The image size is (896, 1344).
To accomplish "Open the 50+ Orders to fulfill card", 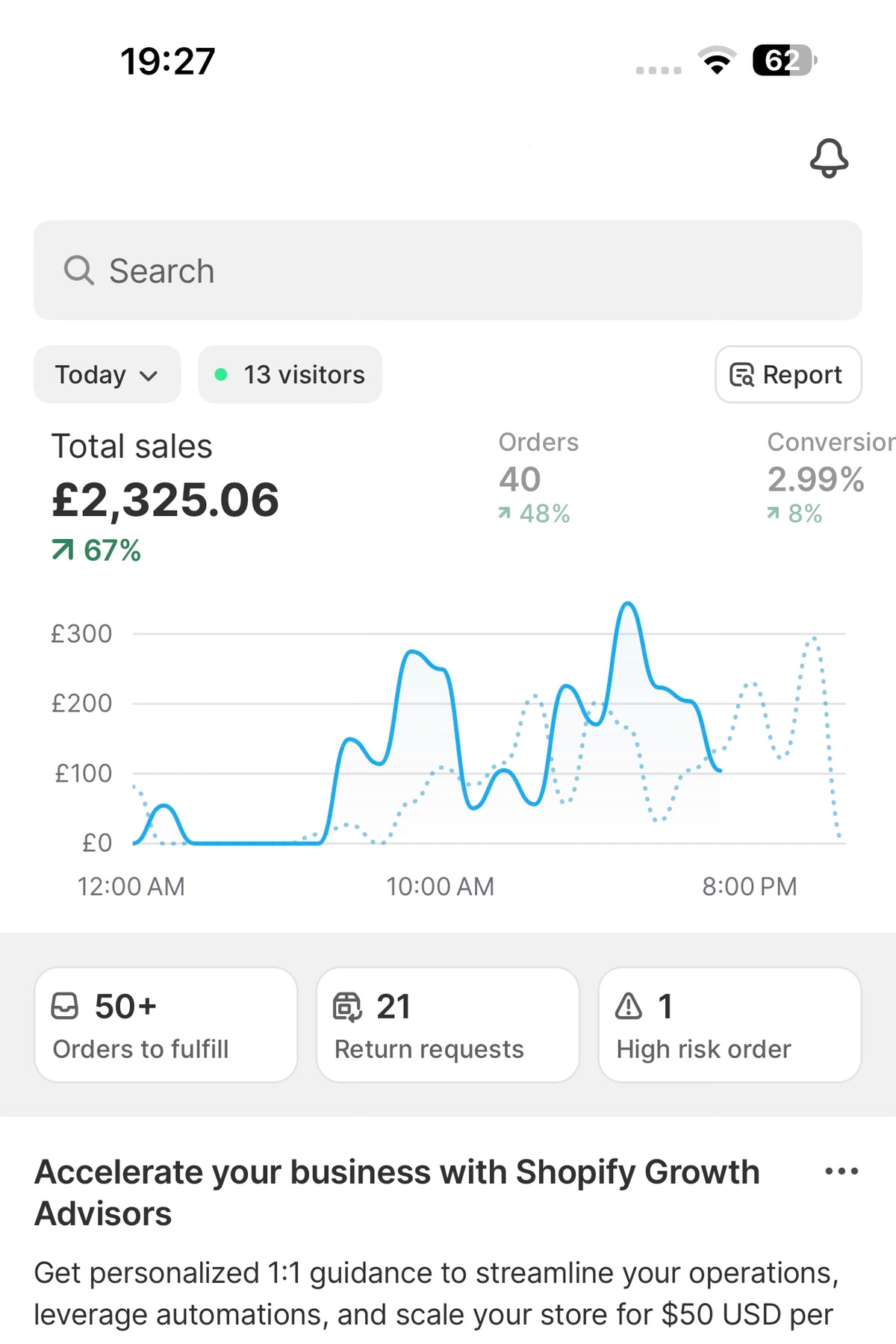I will click(x=166, y=1025).
